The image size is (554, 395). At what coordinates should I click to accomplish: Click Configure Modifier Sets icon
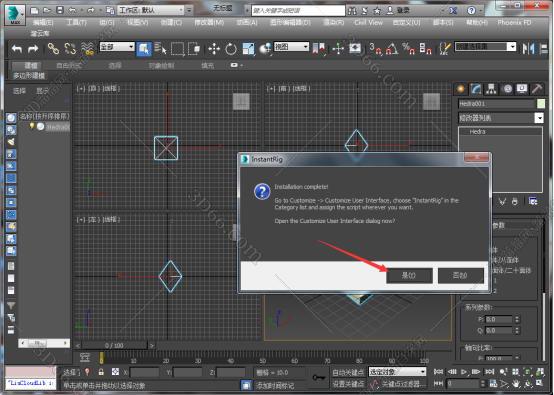click(x=533, y=201)
